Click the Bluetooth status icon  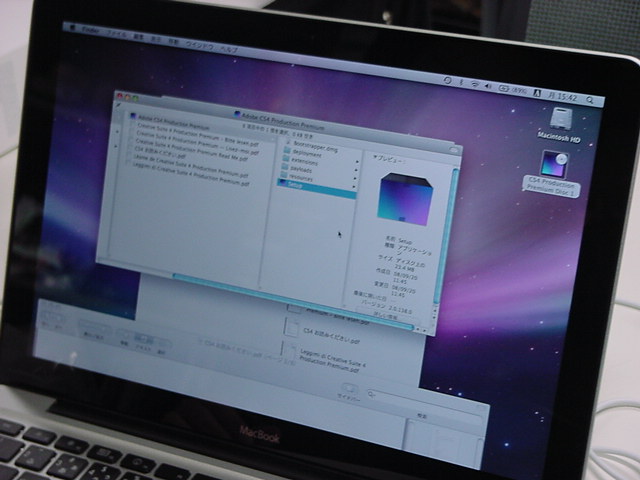[x=461, y=82]
